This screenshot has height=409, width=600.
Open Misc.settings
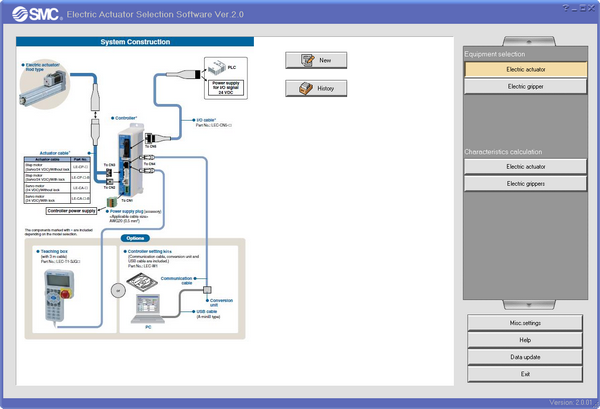pos(525,323)
